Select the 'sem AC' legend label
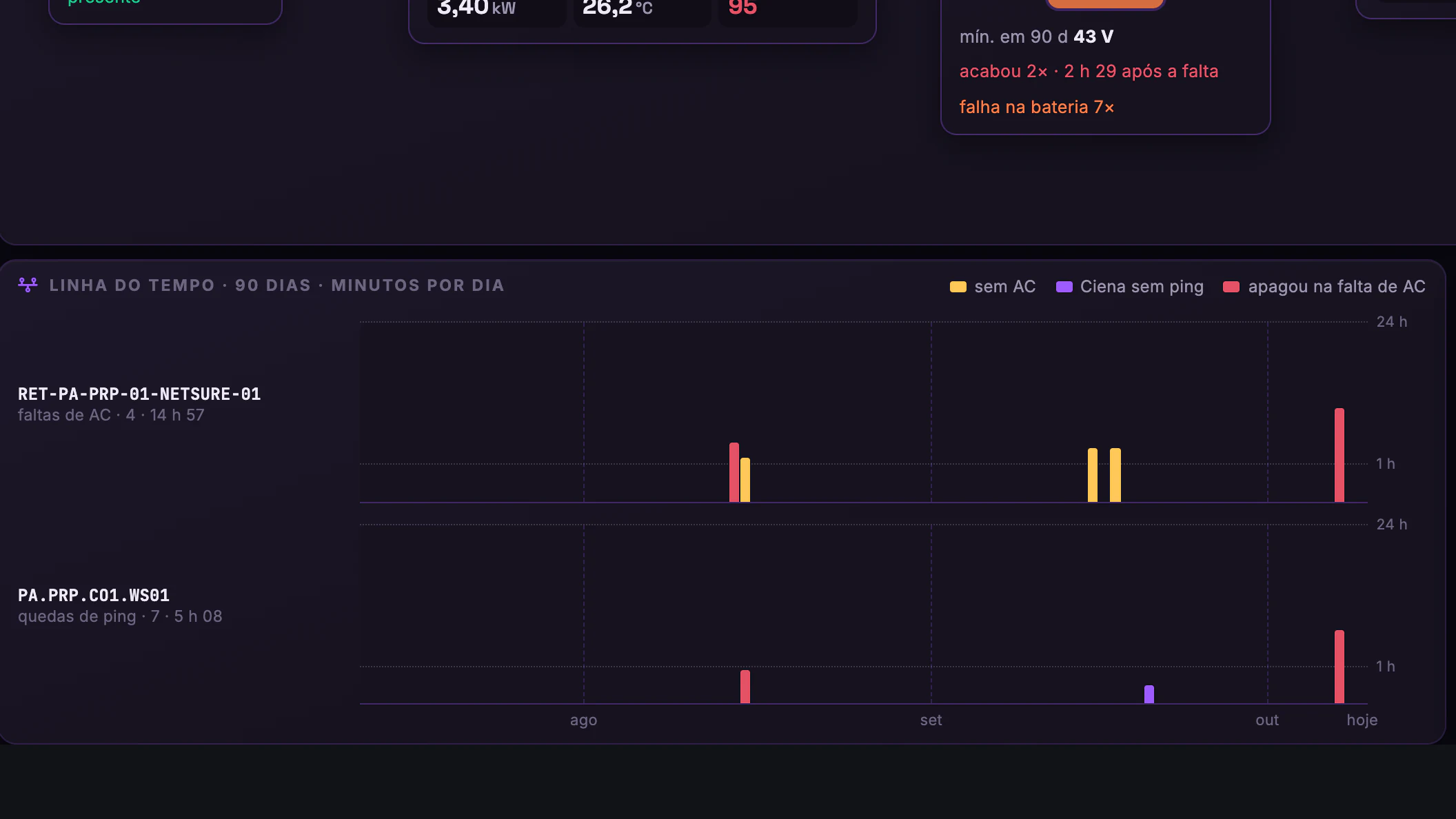 1005,287
